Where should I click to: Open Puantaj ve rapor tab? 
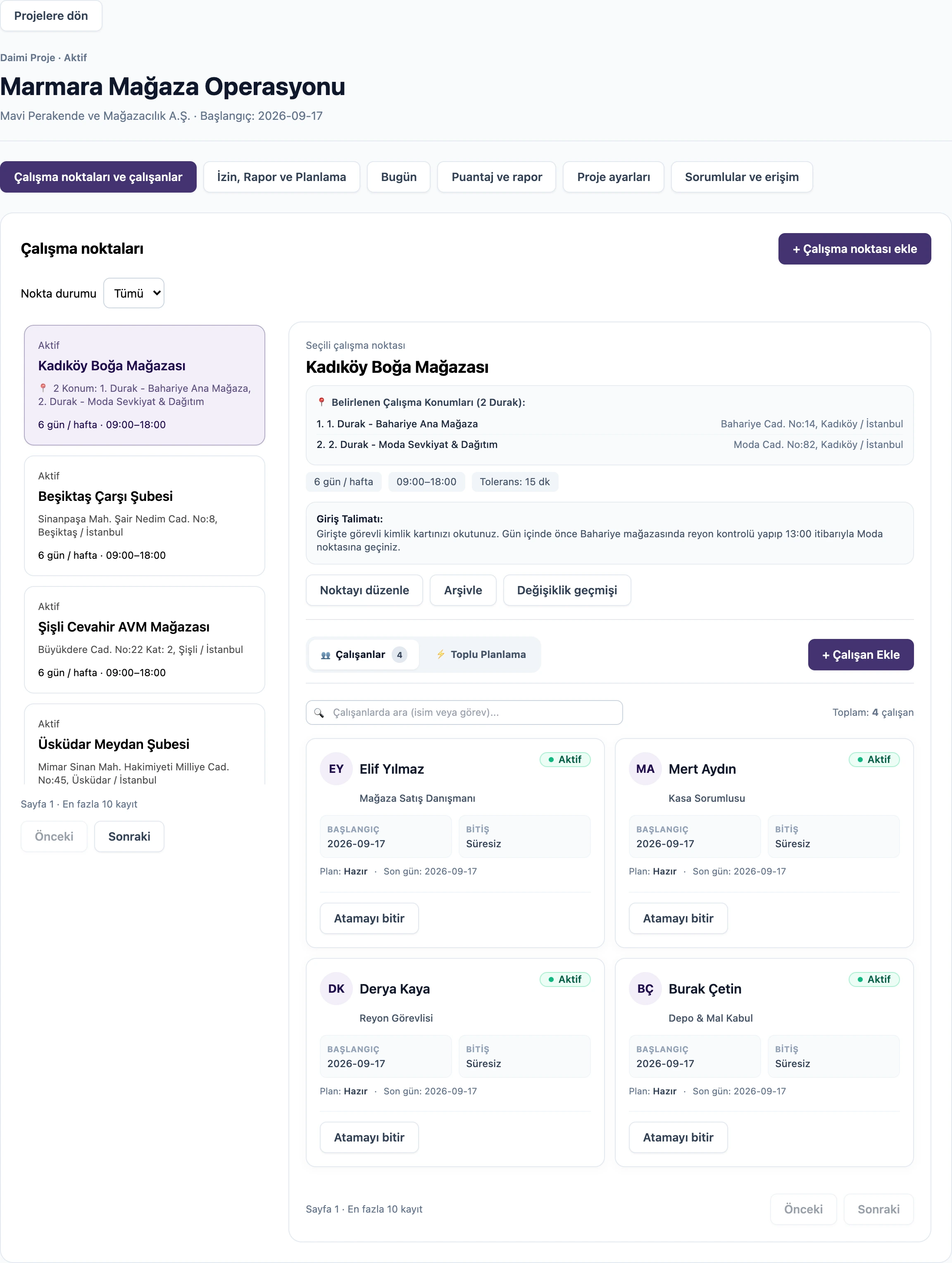point(497,177)
